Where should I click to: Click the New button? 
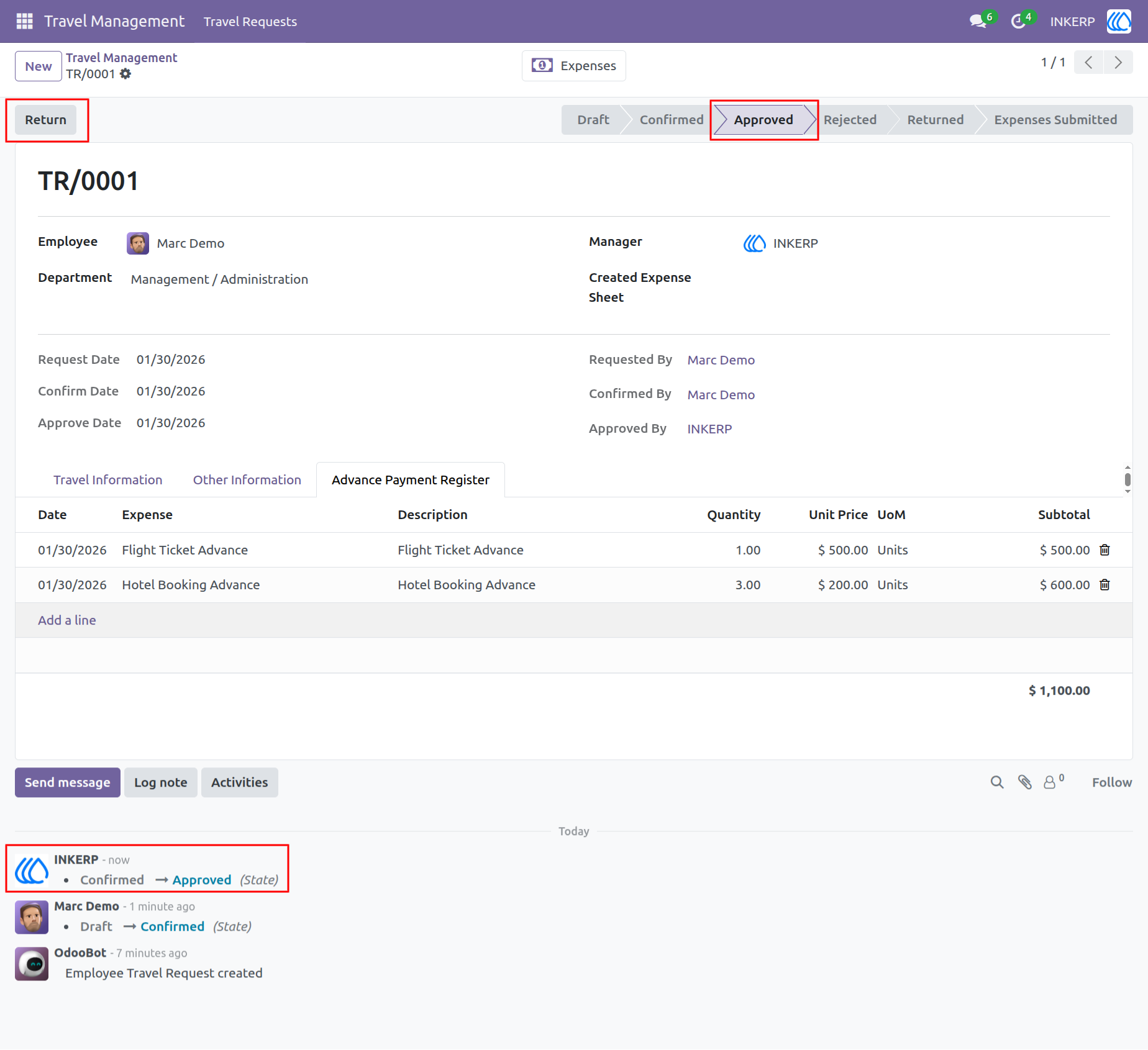39,66
